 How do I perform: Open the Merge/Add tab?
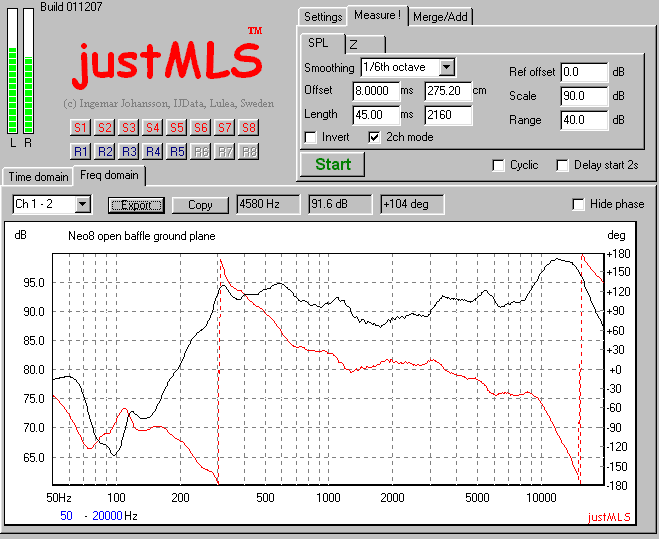[440, 17]
